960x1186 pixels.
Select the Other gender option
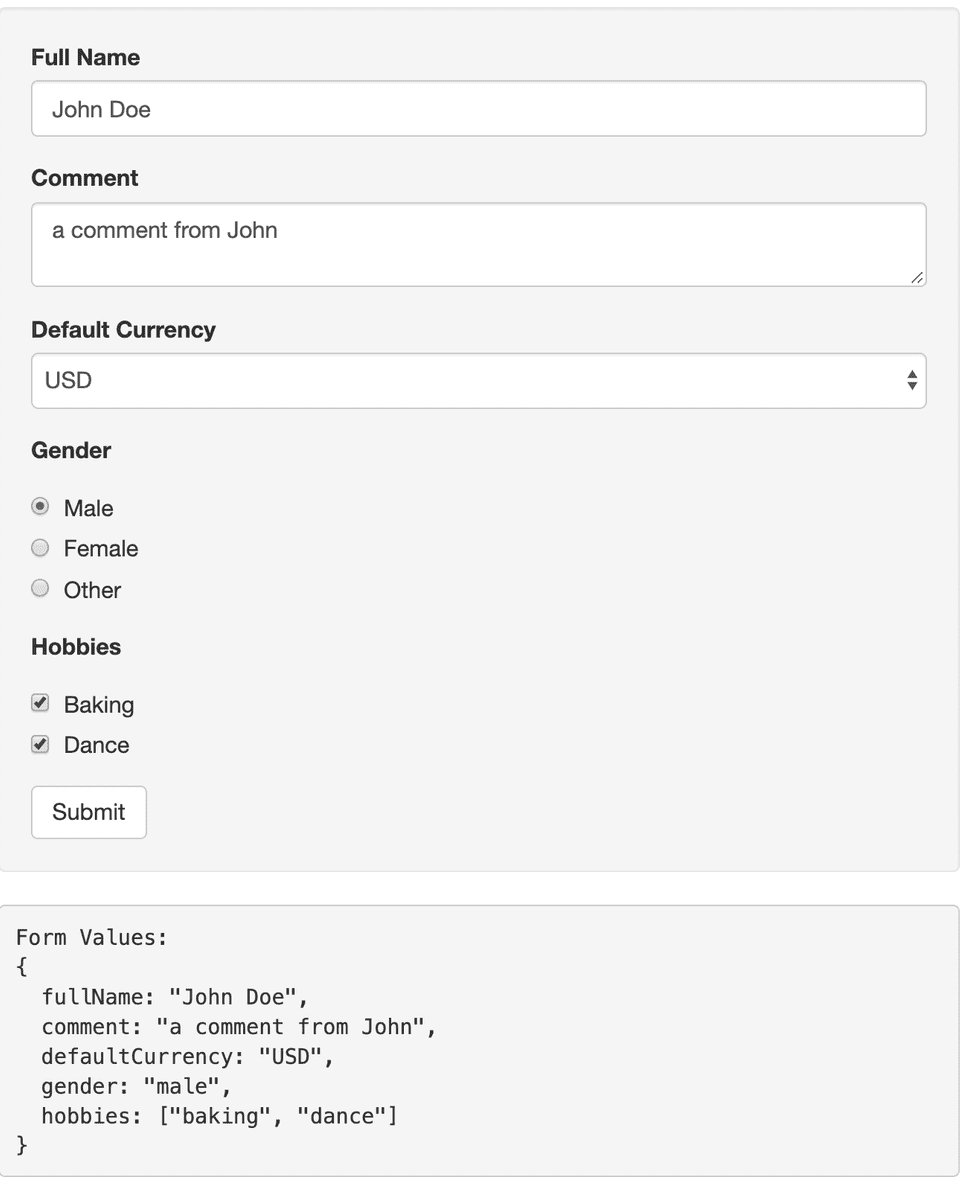pos(40,588)
